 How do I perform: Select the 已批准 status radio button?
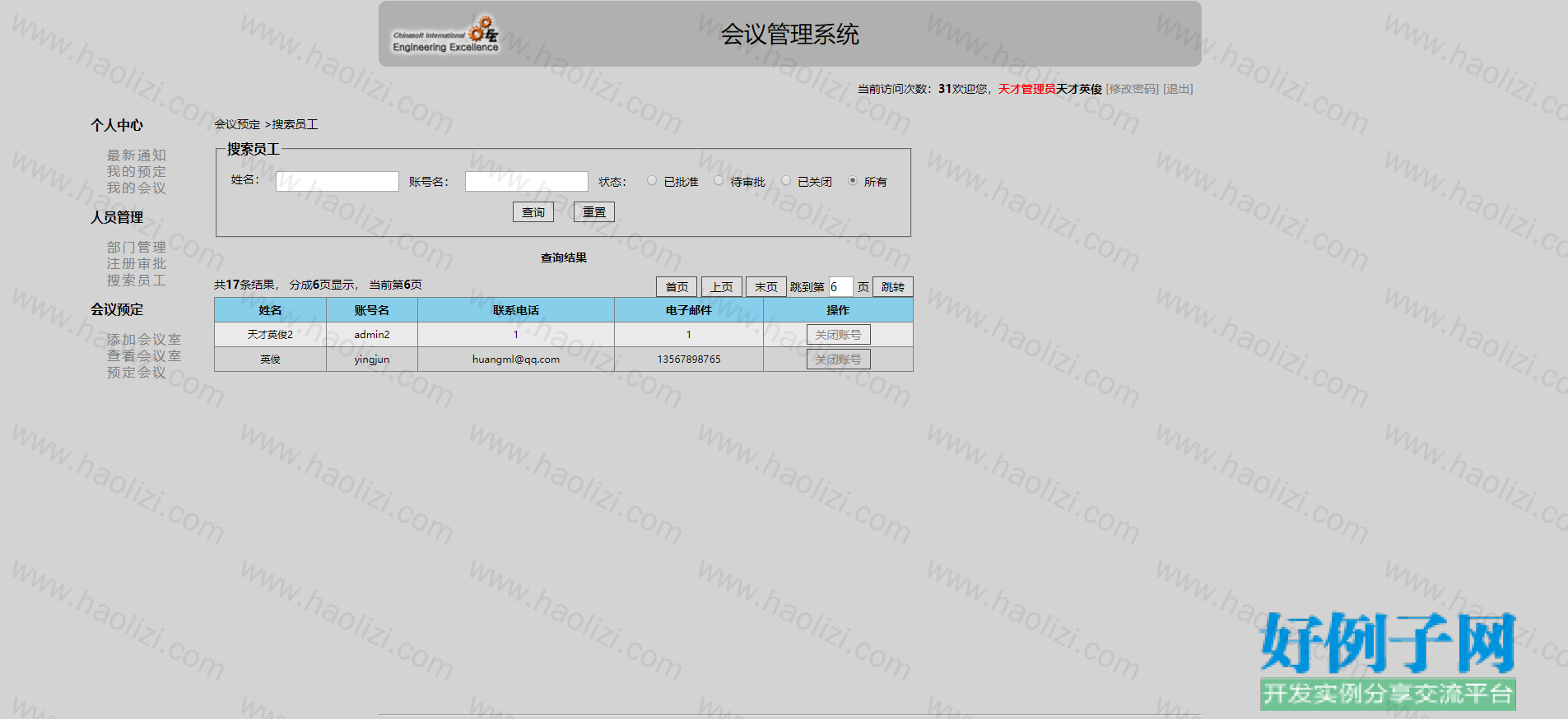(x=652, y=181)
